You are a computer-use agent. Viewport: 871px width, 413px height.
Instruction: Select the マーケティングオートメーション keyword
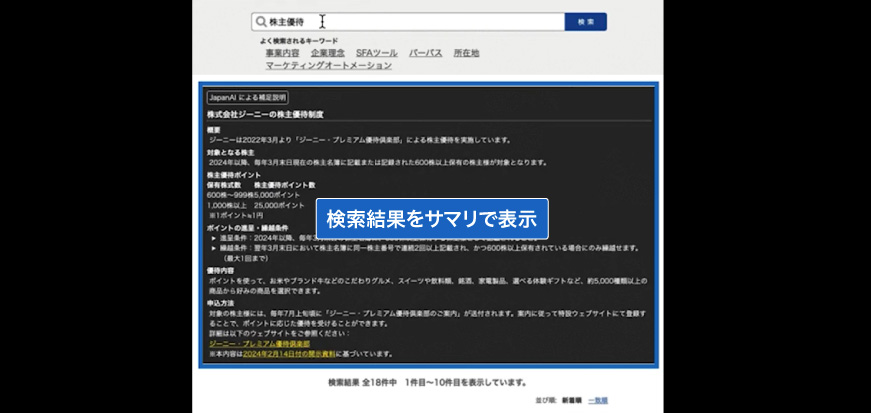pyautogui.click(x=329, y=65)
